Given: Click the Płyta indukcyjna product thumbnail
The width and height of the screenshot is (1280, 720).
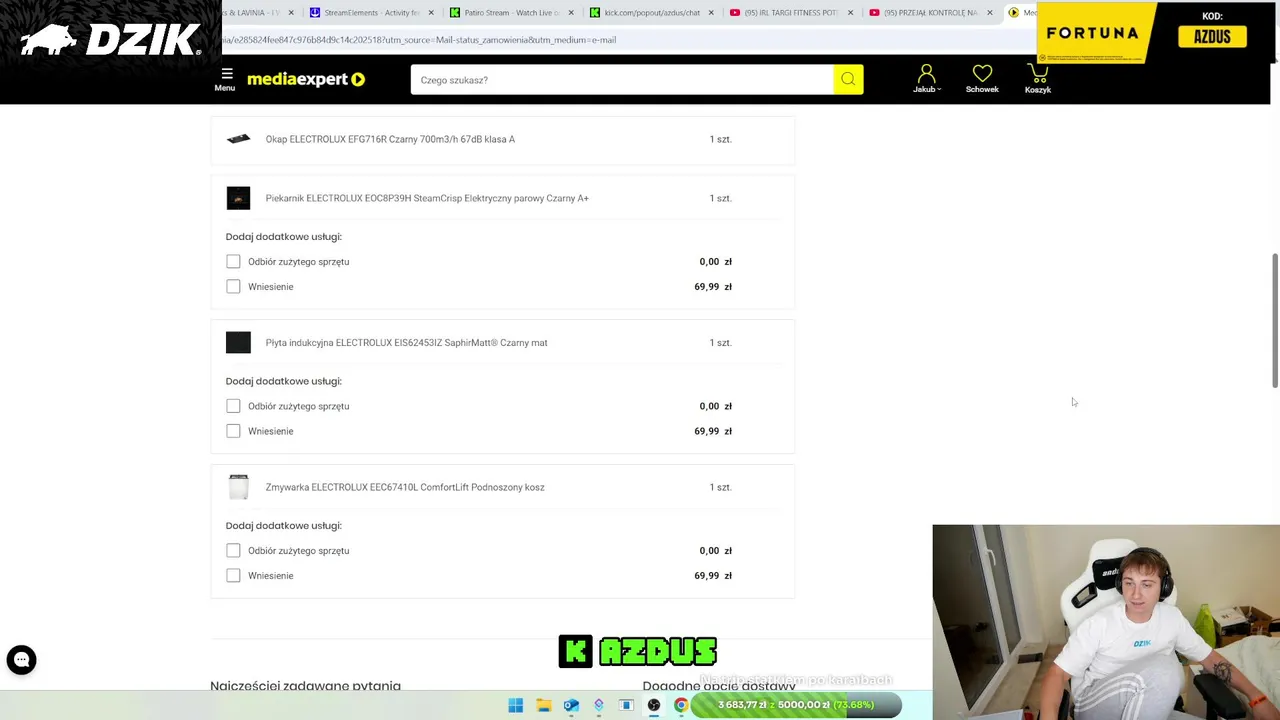Looking at the screenshot, I should 238,343.
